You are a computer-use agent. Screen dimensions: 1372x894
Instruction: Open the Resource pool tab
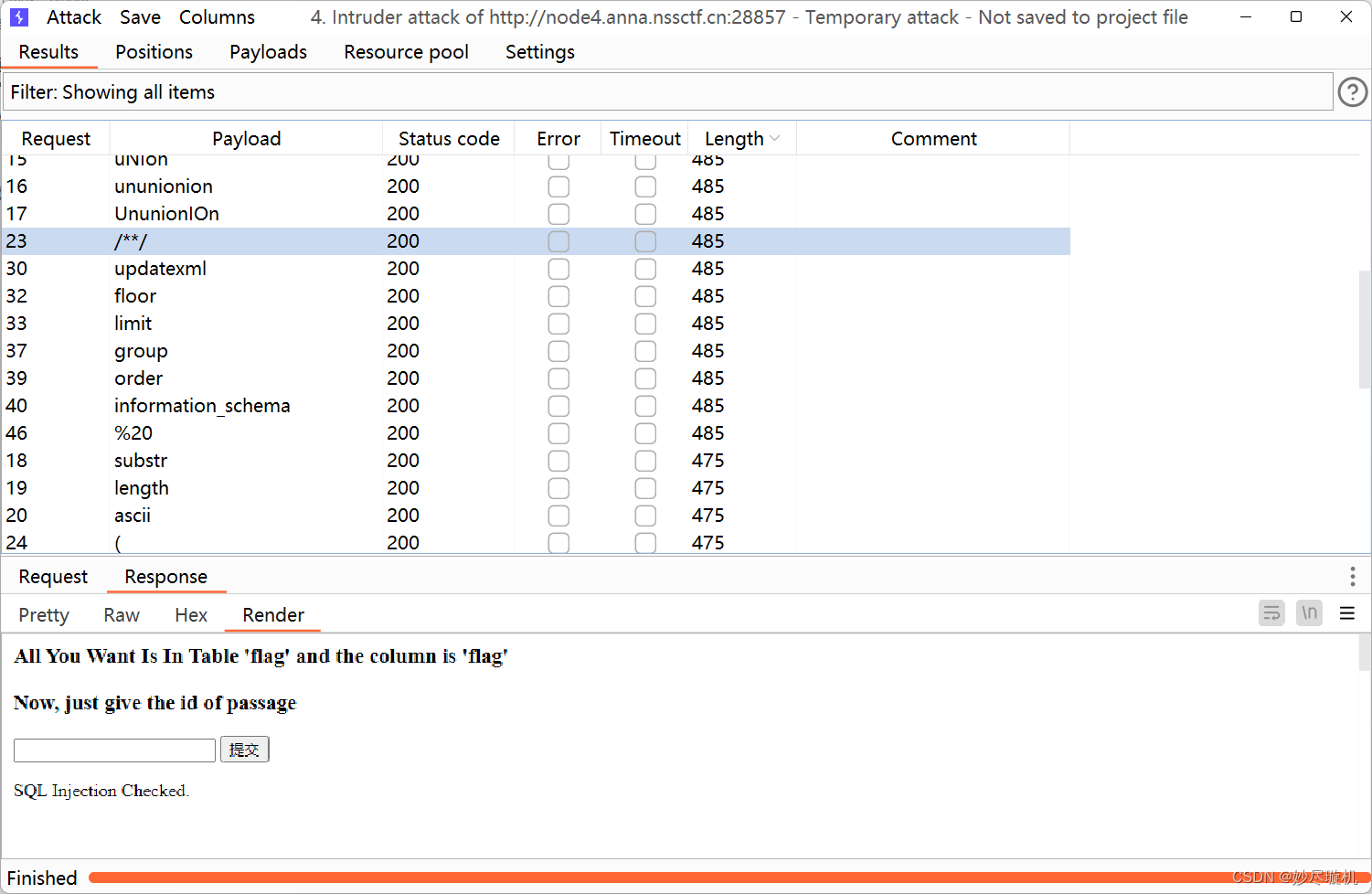point(406,52)
